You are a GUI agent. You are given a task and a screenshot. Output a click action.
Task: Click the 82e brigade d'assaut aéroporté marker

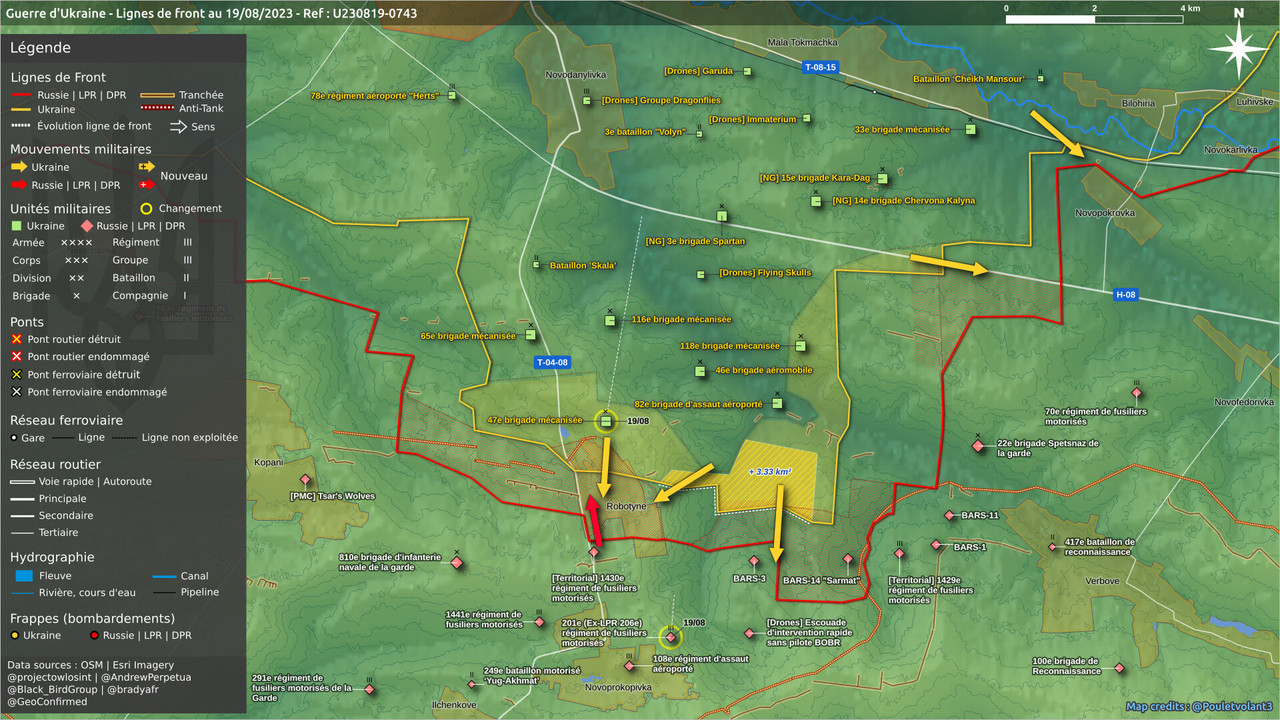[x=777, y=404]
